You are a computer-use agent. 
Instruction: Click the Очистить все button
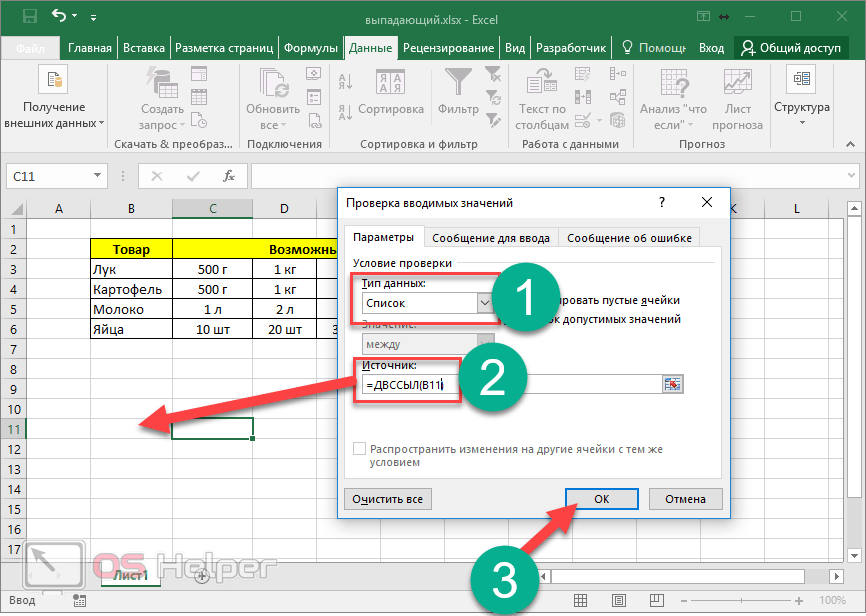point(390,499)
